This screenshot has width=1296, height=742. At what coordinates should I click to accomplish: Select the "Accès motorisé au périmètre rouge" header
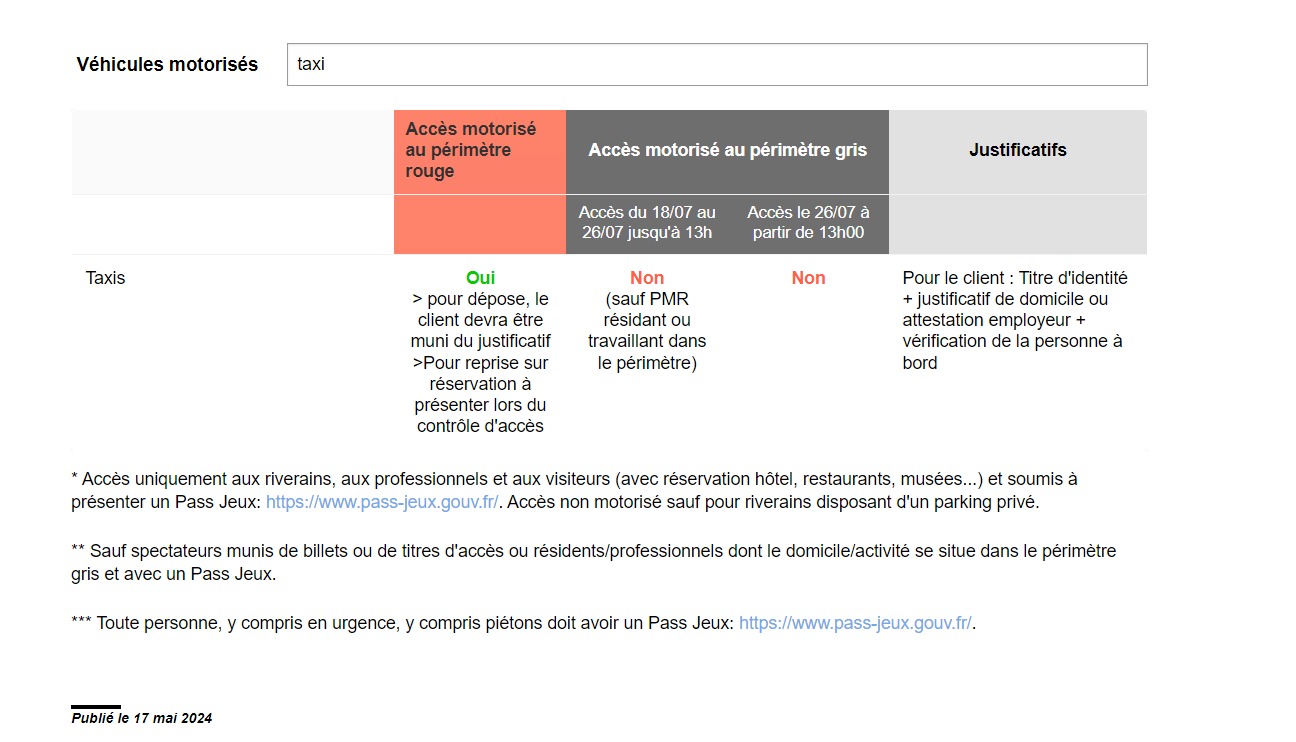point(471,150)
